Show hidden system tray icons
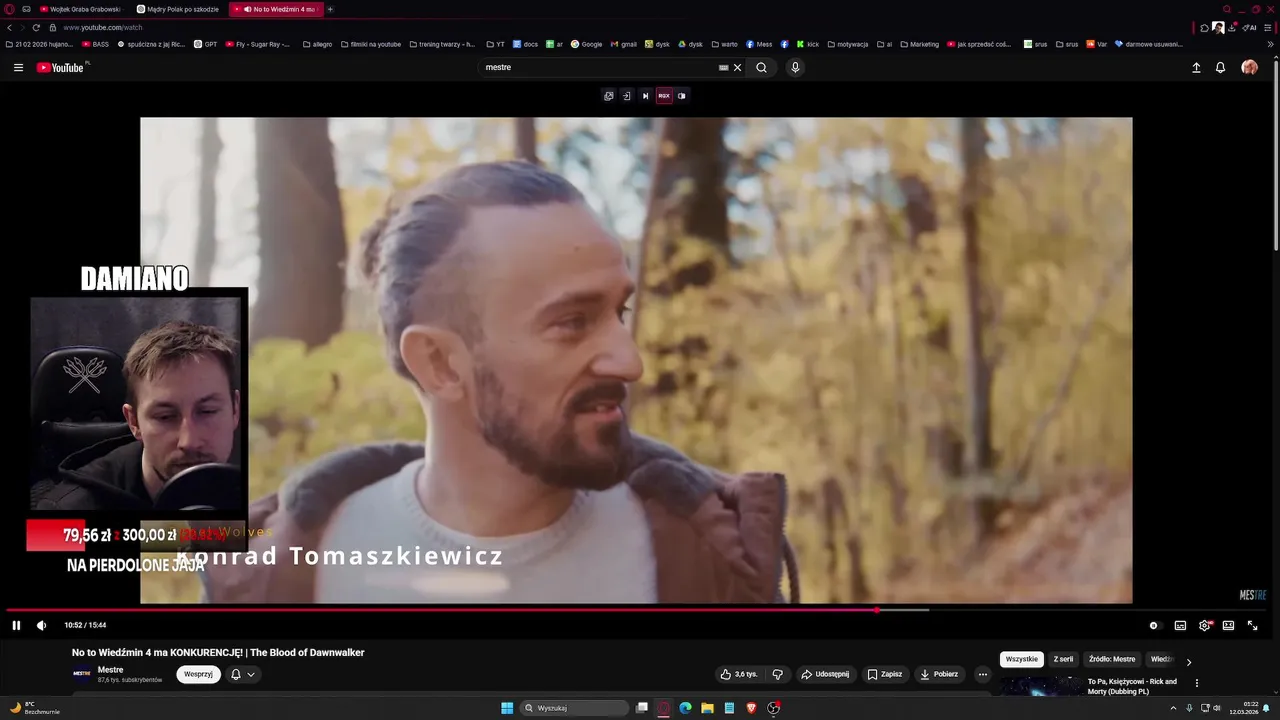The width and height of the screenshot is (1280, 720). [1173, 708]
